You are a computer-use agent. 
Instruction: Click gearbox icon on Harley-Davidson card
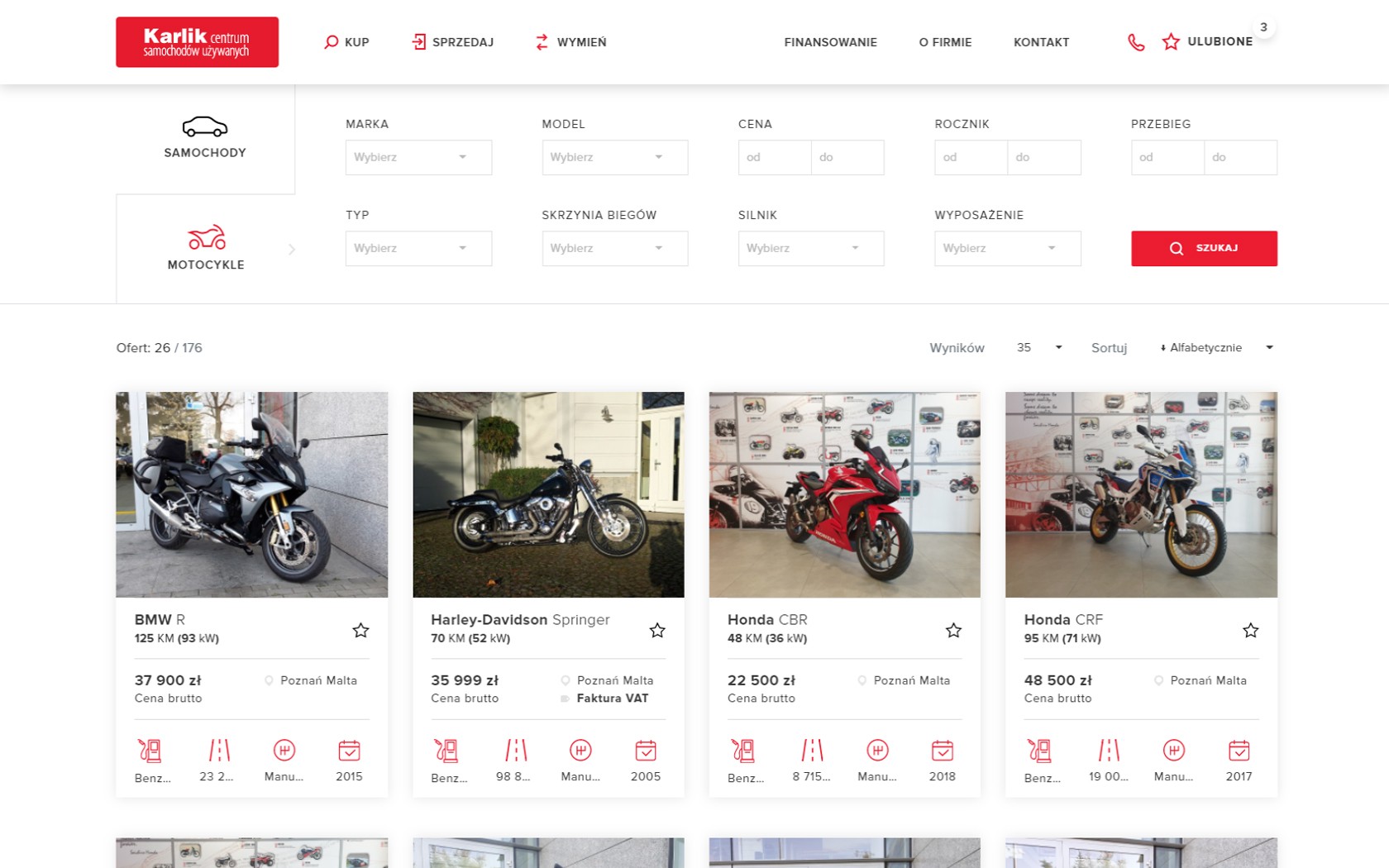(x=580, y=751)
